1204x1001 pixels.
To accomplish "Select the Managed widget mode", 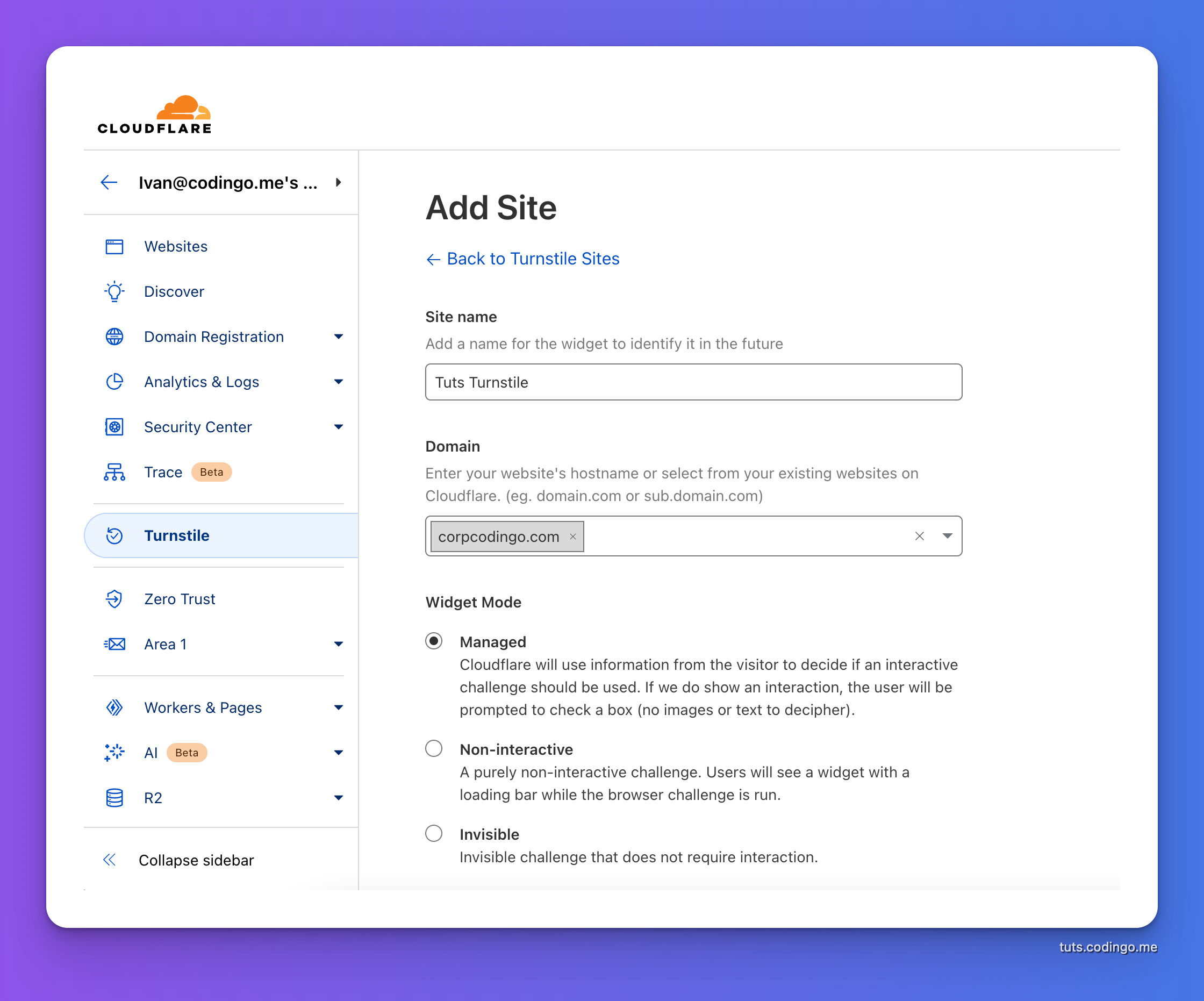I will pyautogui.click(x=434, y=641).
